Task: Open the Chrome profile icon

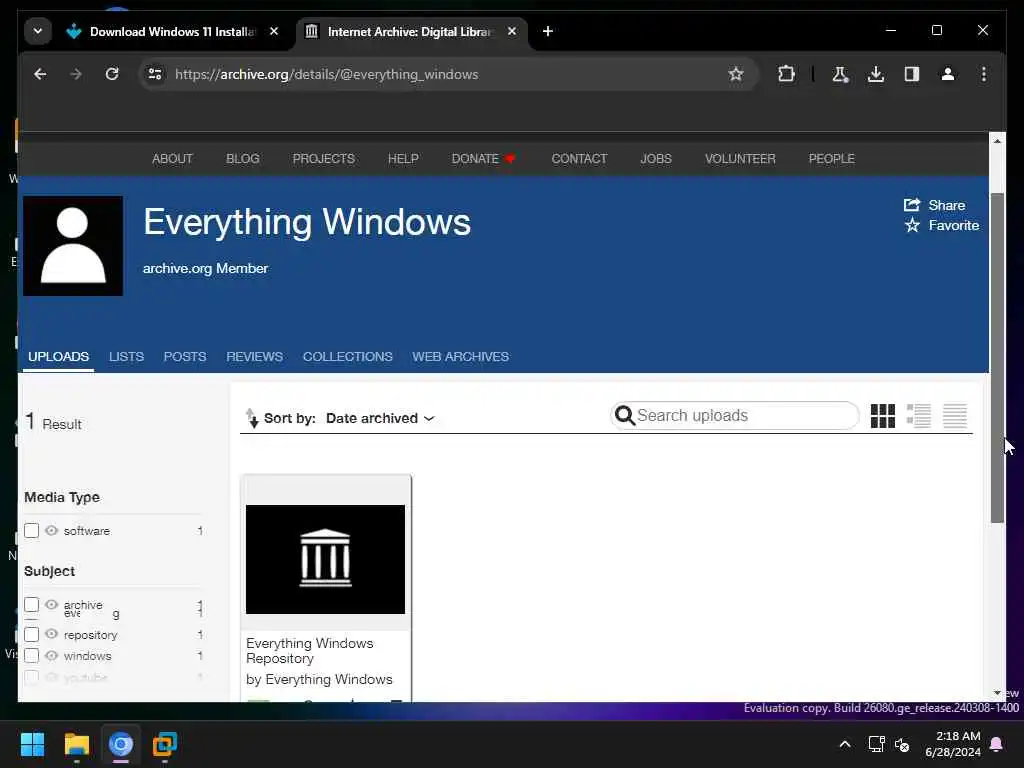Action: (x=948, y=74)
